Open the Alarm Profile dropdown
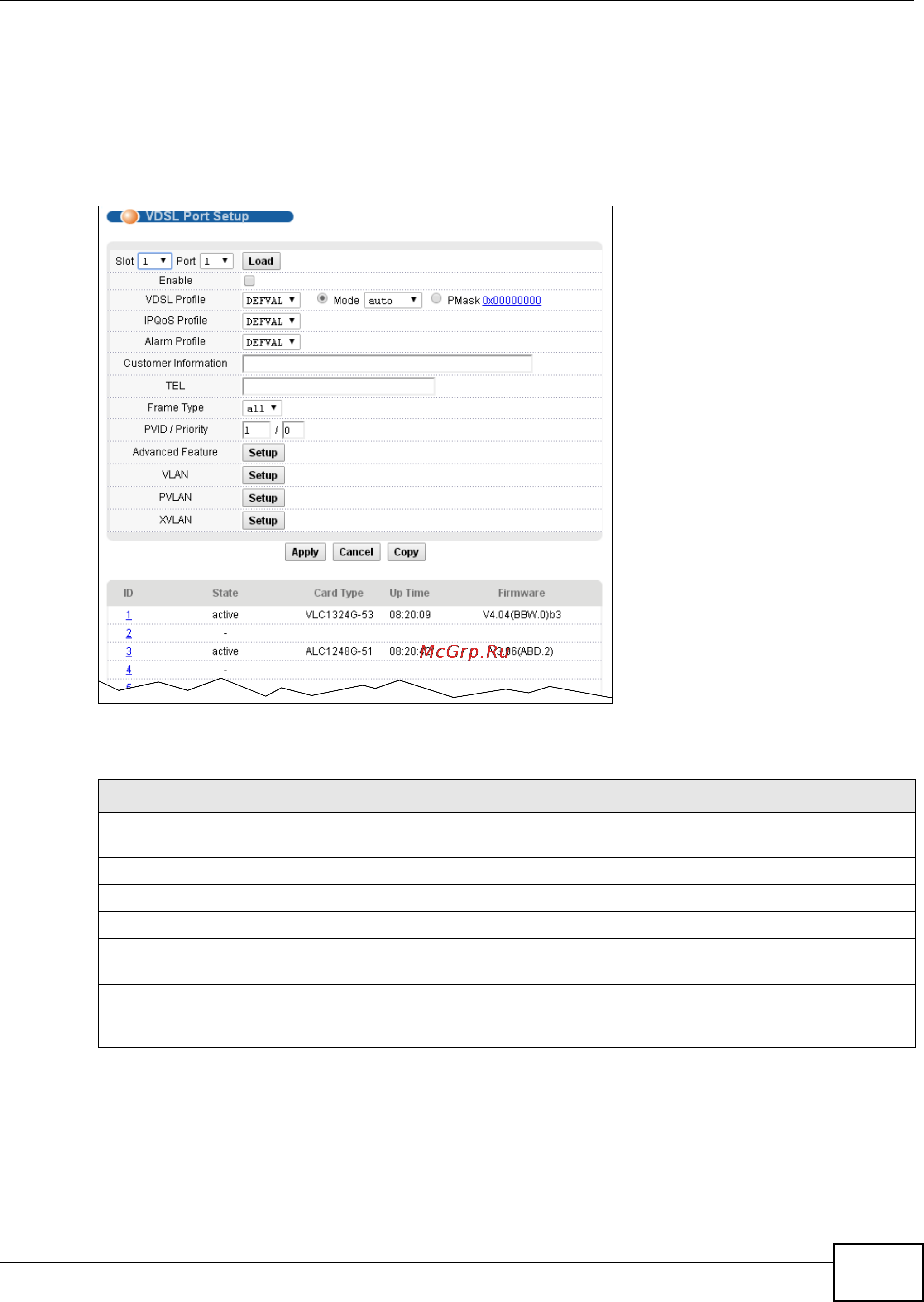 click(271, 342)
